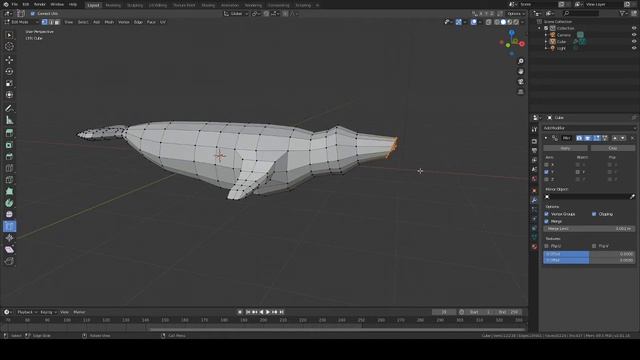Open Modifier properties wrench tab

click(534, 200)
